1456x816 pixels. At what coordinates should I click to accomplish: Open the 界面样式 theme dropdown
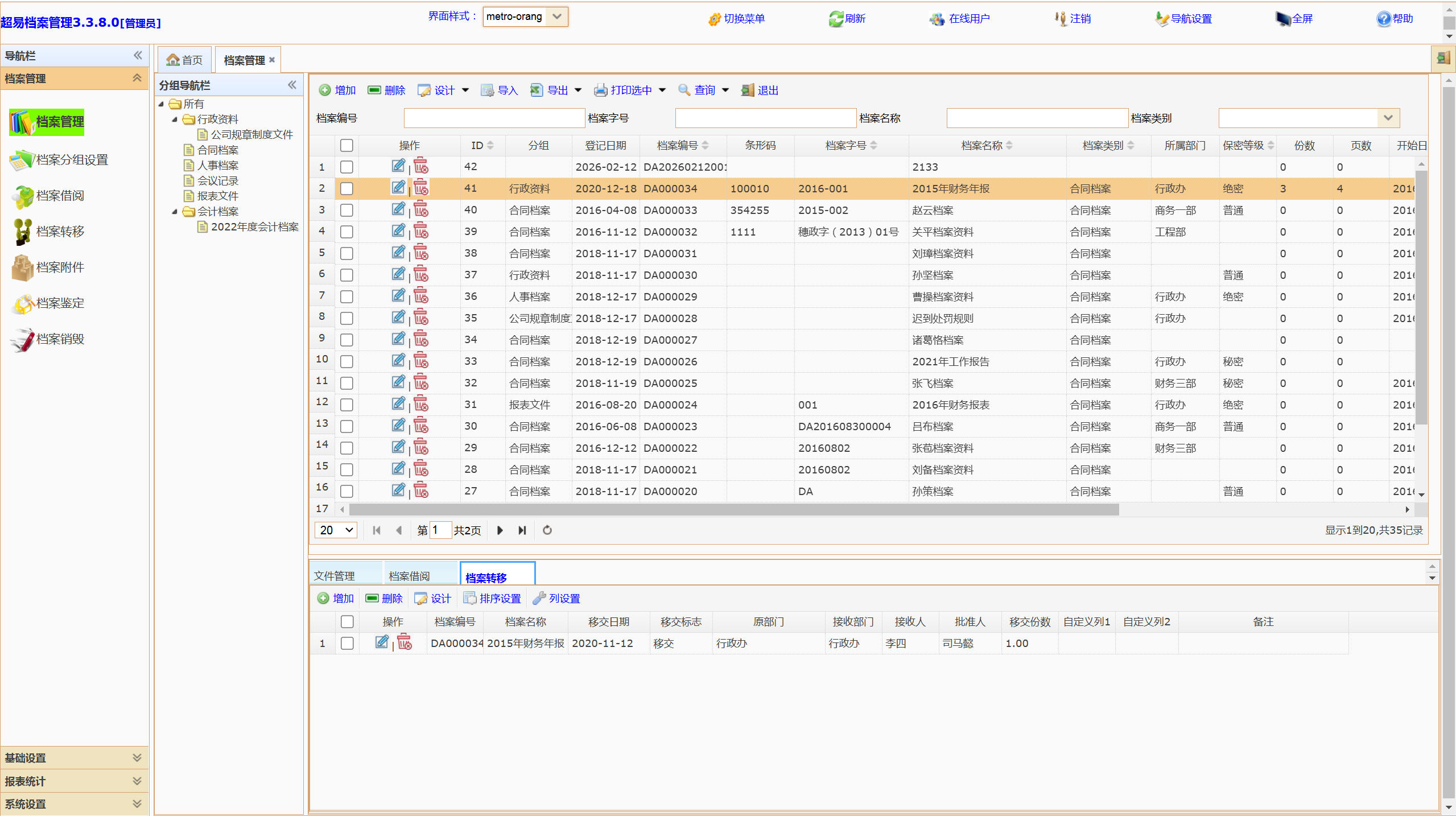tap(557, 17)
